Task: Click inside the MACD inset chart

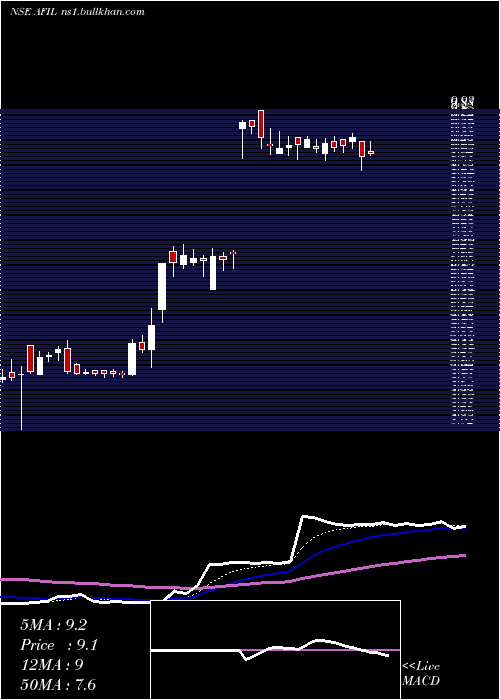Action: 275,650
